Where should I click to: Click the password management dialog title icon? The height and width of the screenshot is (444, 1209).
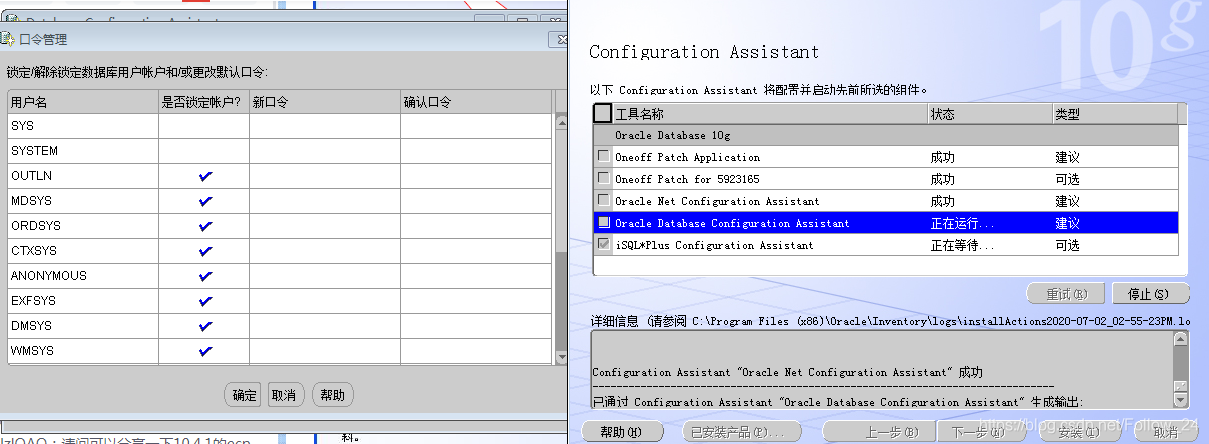9,39
